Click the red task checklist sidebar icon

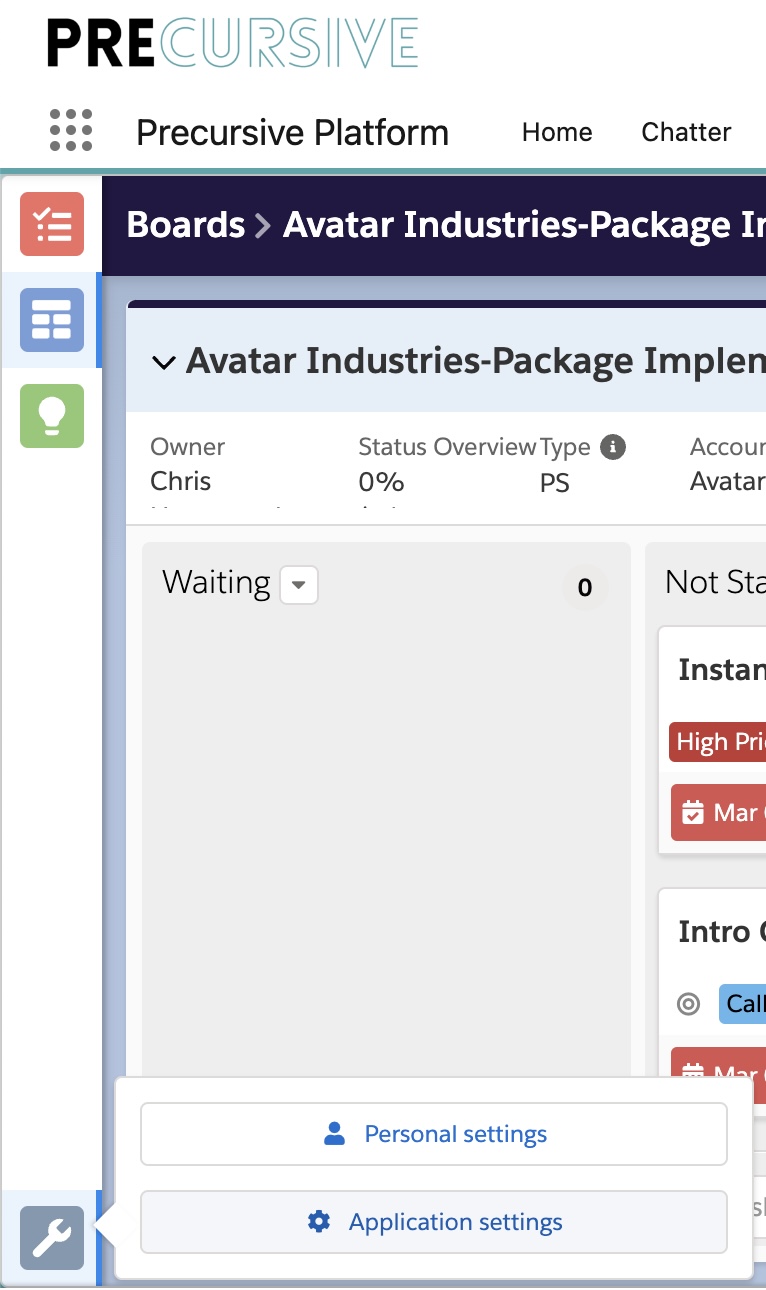coord(52,224)
